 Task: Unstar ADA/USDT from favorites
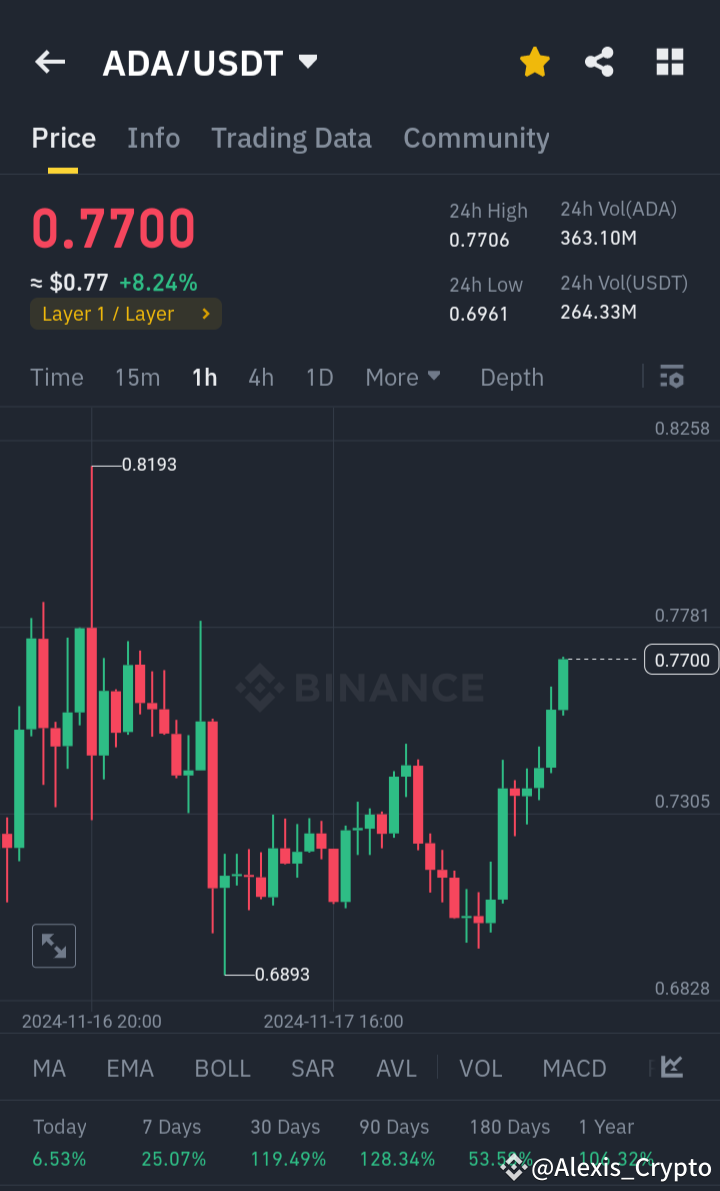click(535, 62)
